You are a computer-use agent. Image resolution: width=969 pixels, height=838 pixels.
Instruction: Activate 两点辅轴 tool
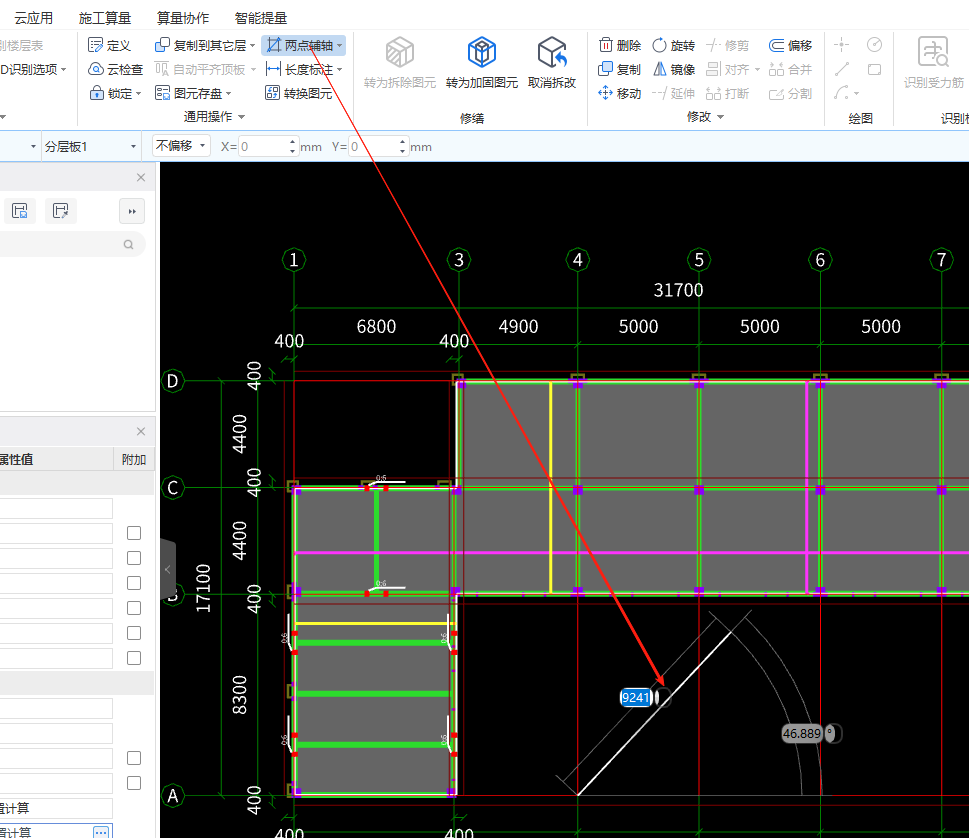300,45
